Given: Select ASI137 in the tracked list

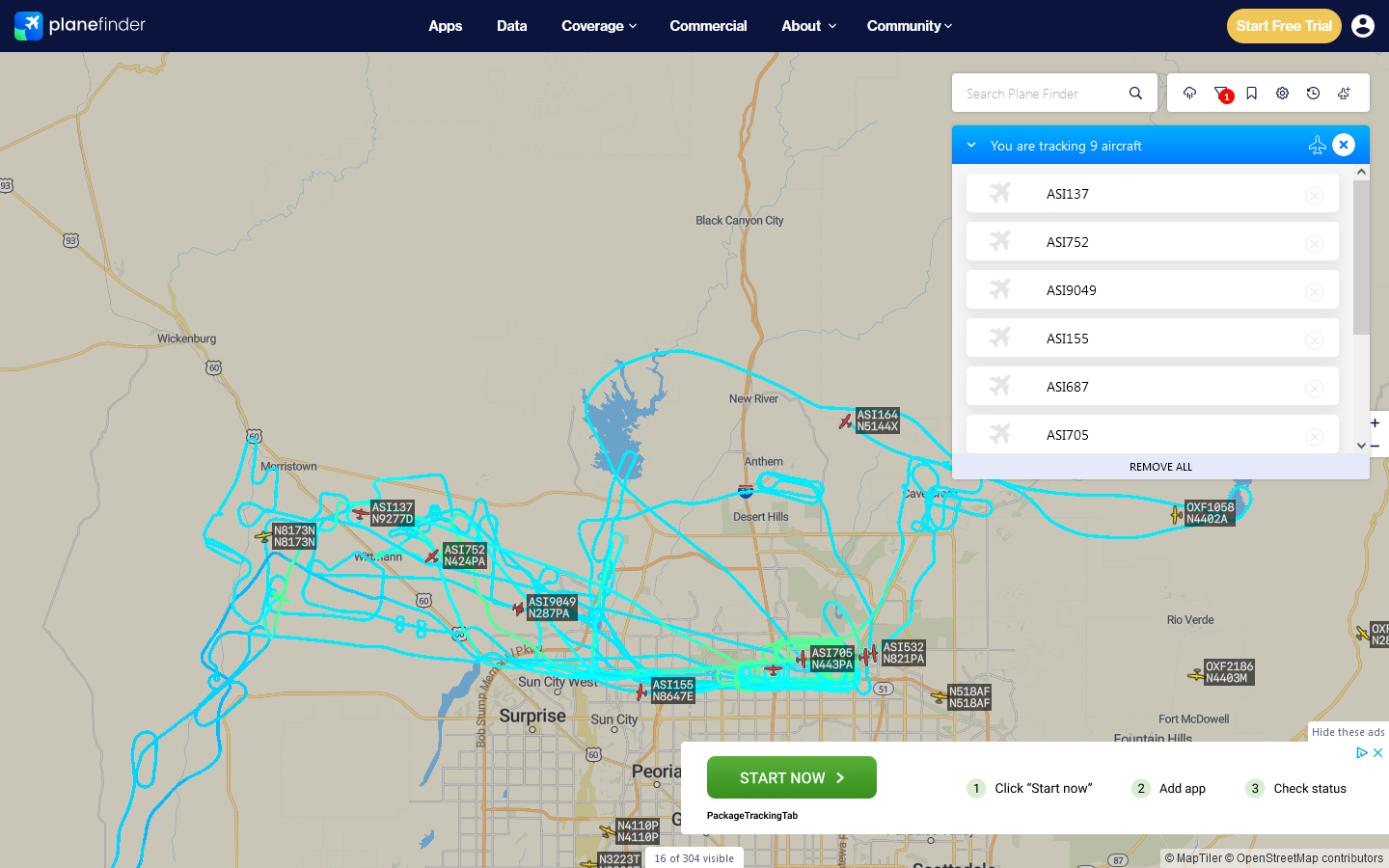Looking at the screenshot, I should 1152,194.
